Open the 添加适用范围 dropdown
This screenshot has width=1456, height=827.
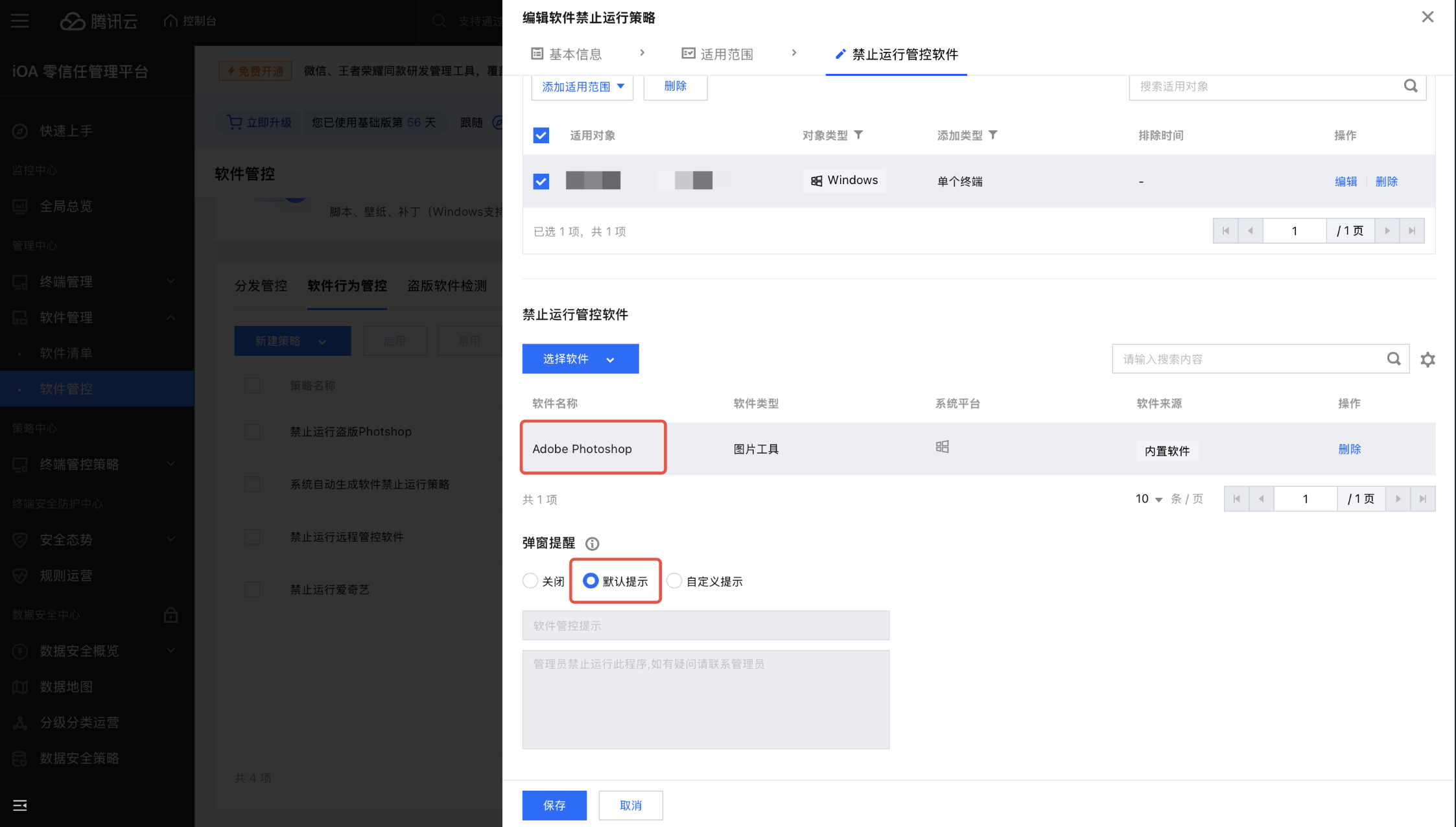pos(582,87)
